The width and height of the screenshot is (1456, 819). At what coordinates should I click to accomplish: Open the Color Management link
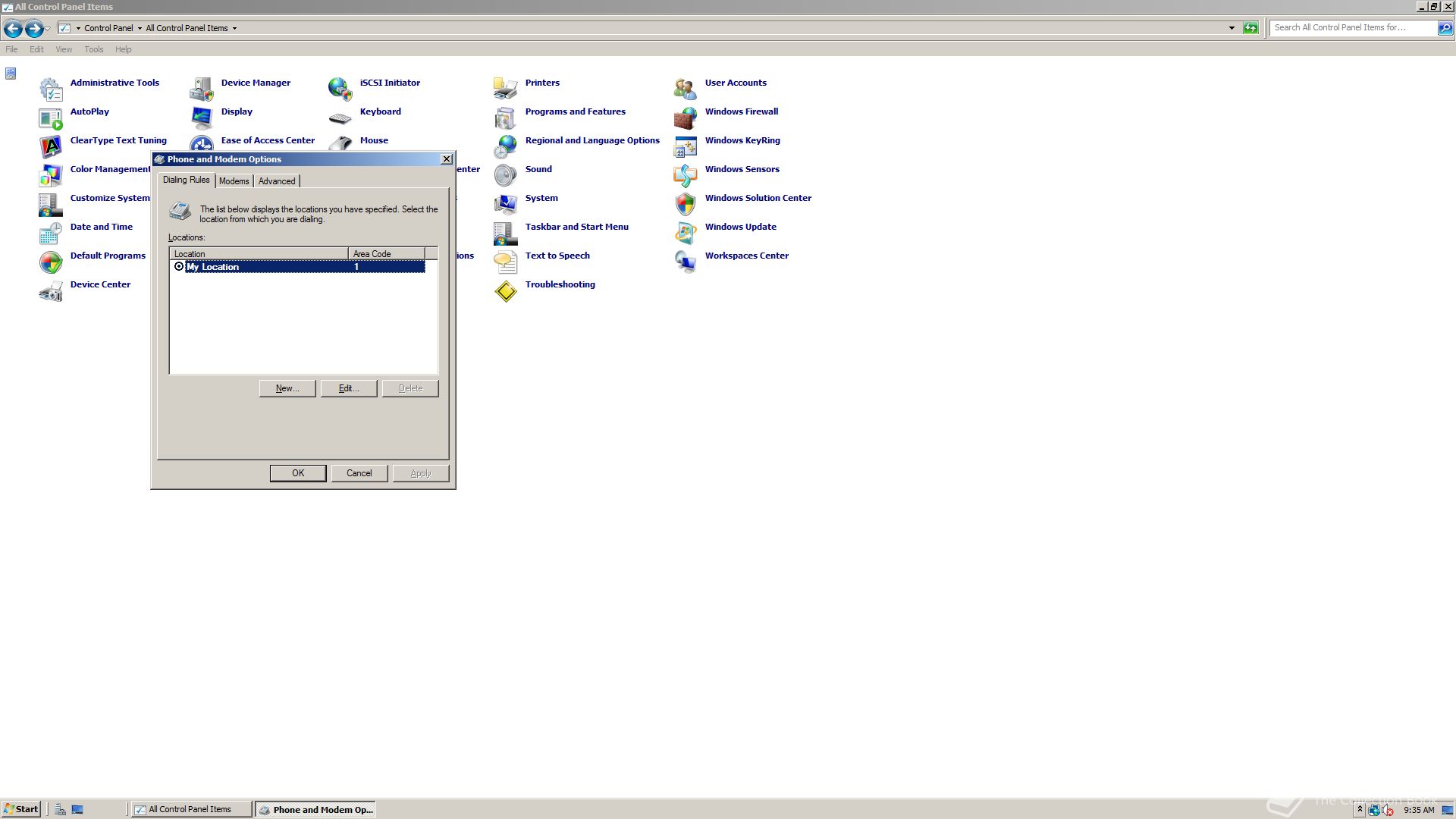tap(111, 169)
